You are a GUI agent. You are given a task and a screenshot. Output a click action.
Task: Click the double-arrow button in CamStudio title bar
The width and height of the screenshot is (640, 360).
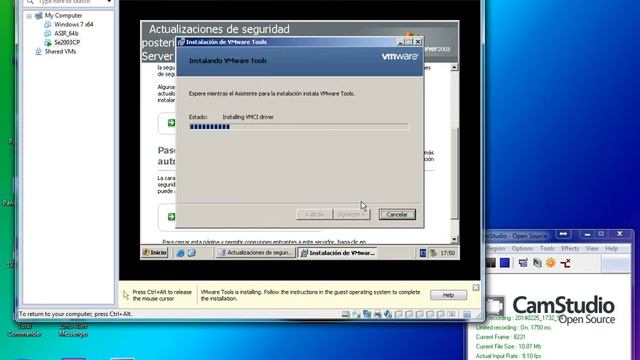point(564,234)
